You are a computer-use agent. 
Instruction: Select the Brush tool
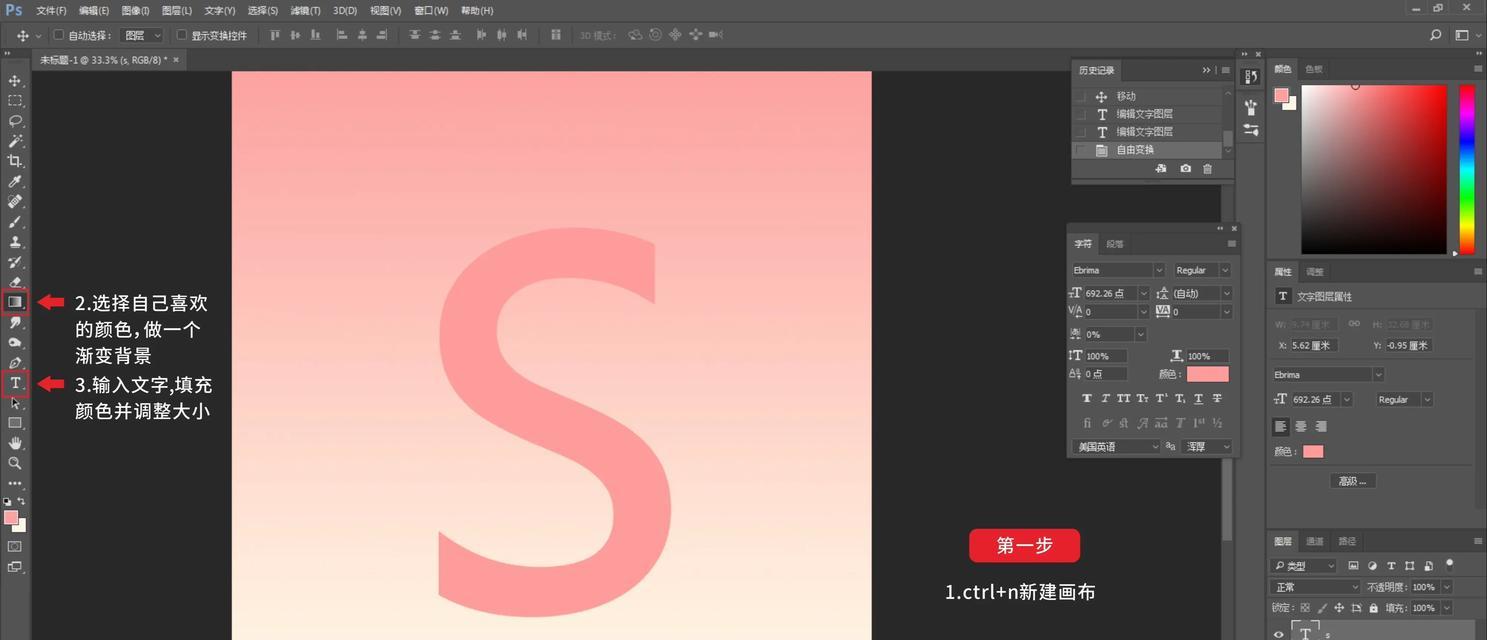15,221
